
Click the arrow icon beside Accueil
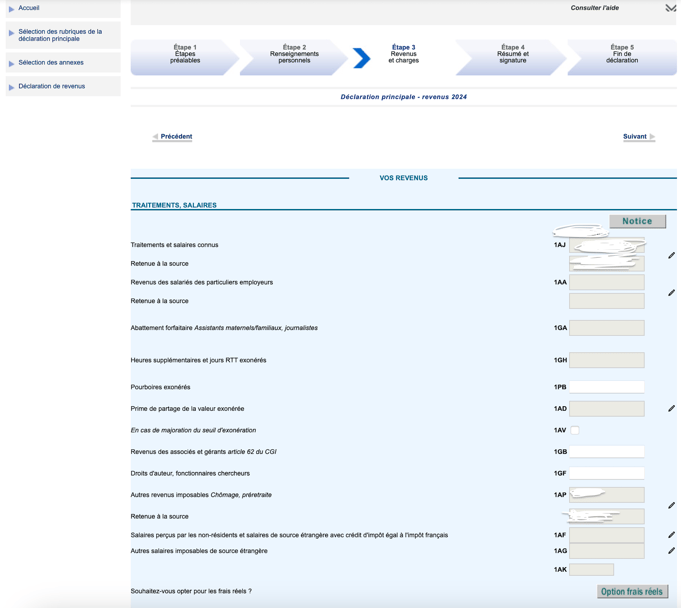(x=11, y=8)
